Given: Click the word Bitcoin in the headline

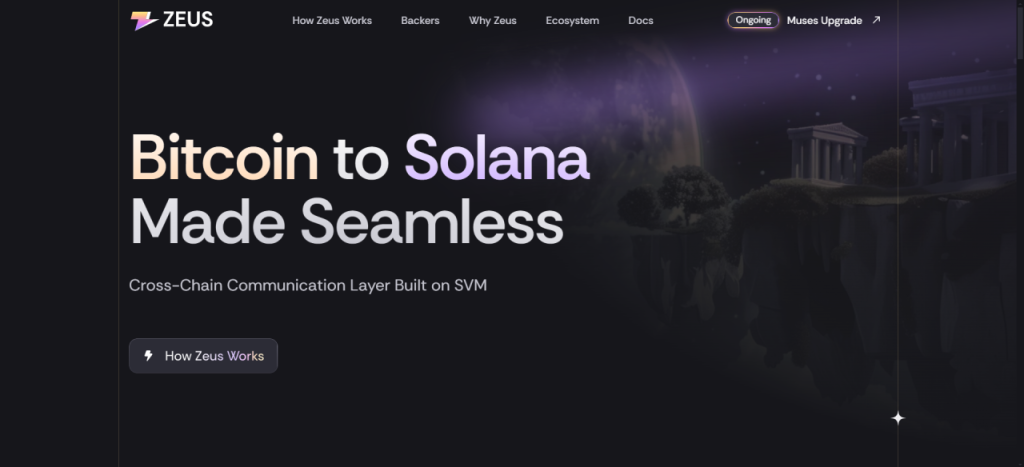Looking at the screenshot, I should [x=224, y=158].
